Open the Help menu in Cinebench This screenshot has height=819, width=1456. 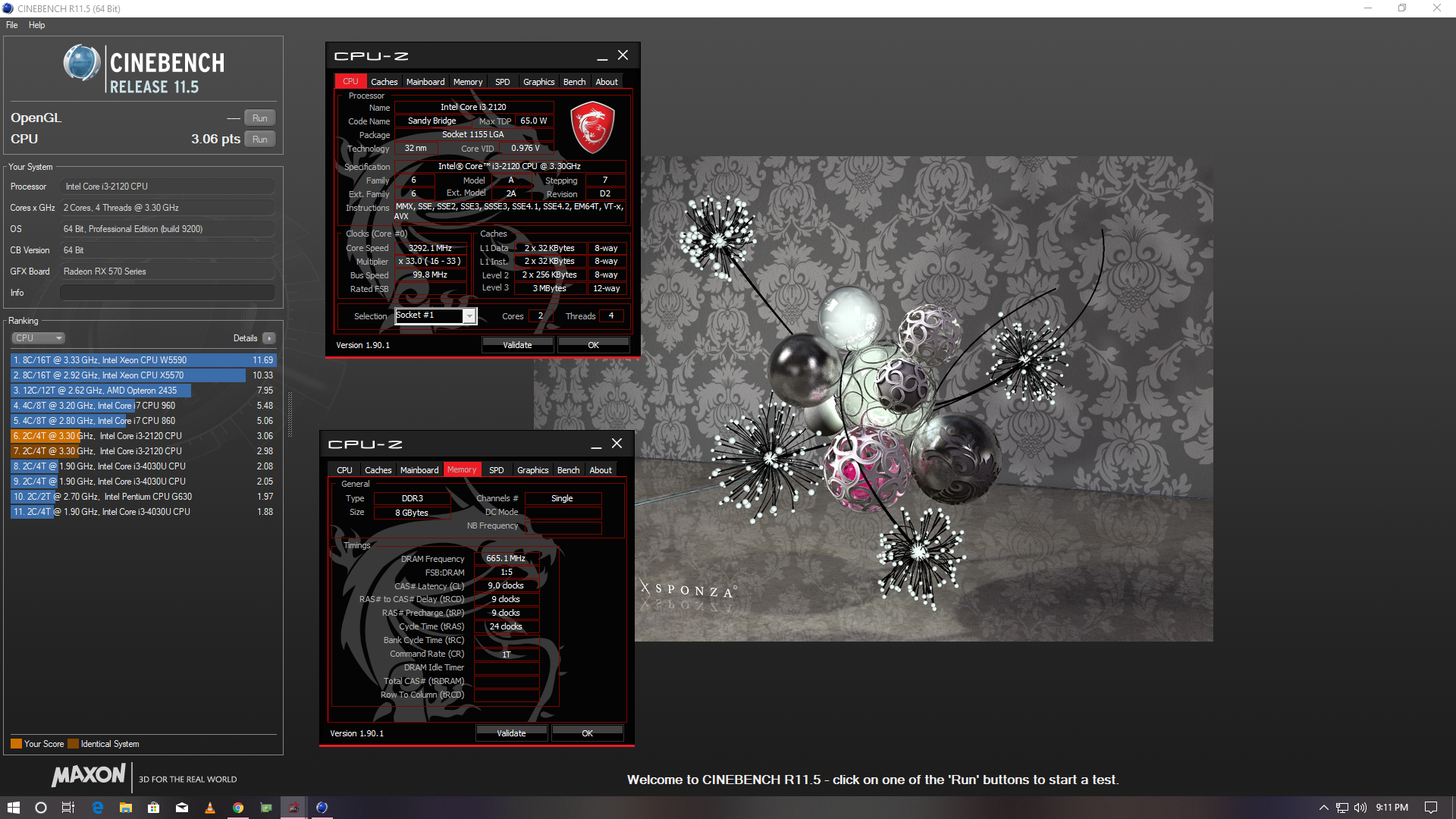(x=36, y=25)
